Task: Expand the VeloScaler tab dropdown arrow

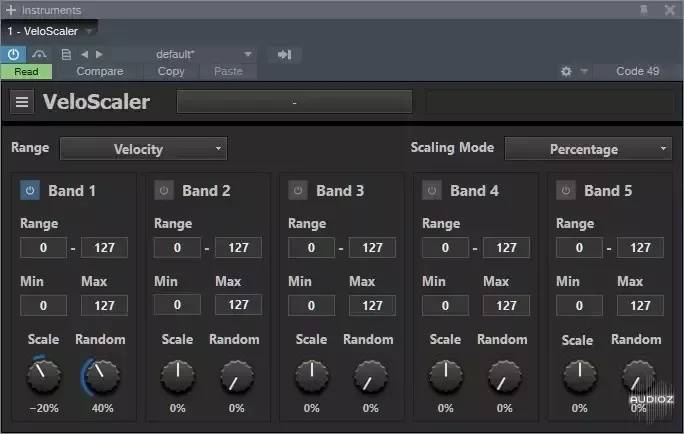Action: tap(89, 31)
